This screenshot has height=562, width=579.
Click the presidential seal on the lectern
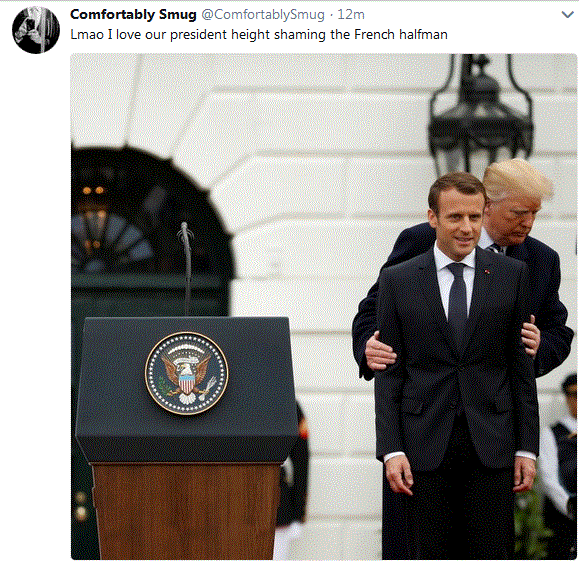pyautogui.click(x=186, y=373)
